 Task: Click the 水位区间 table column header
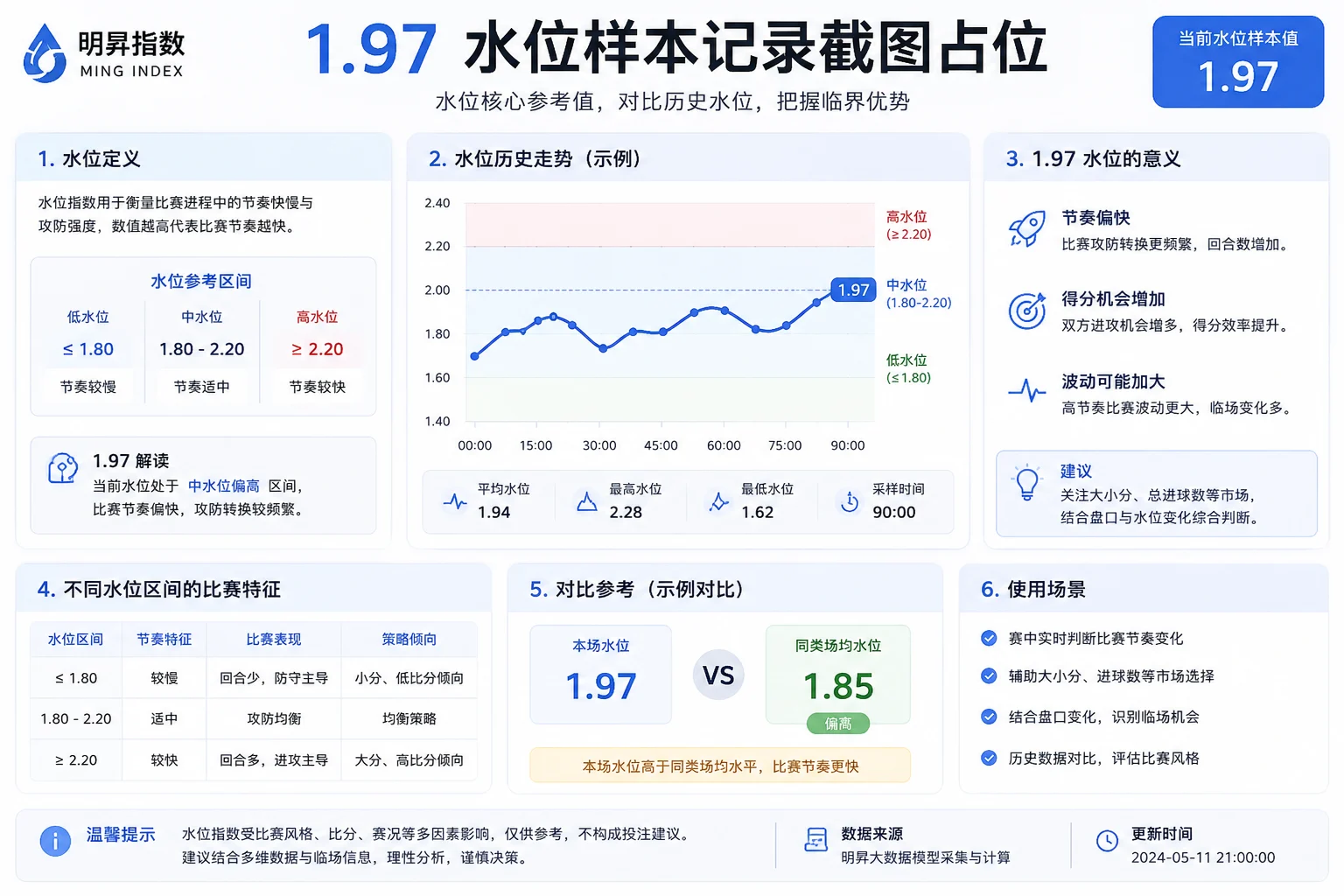coord(75,640)
